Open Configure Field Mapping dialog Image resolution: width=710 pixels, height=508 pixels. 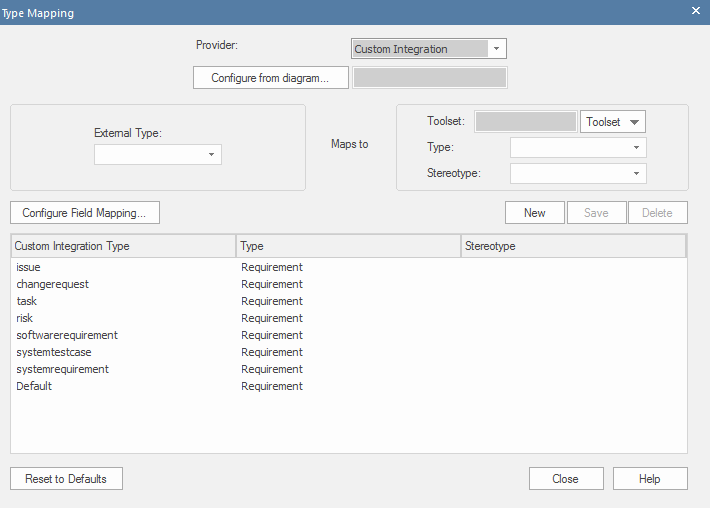[x=85, y=213]
